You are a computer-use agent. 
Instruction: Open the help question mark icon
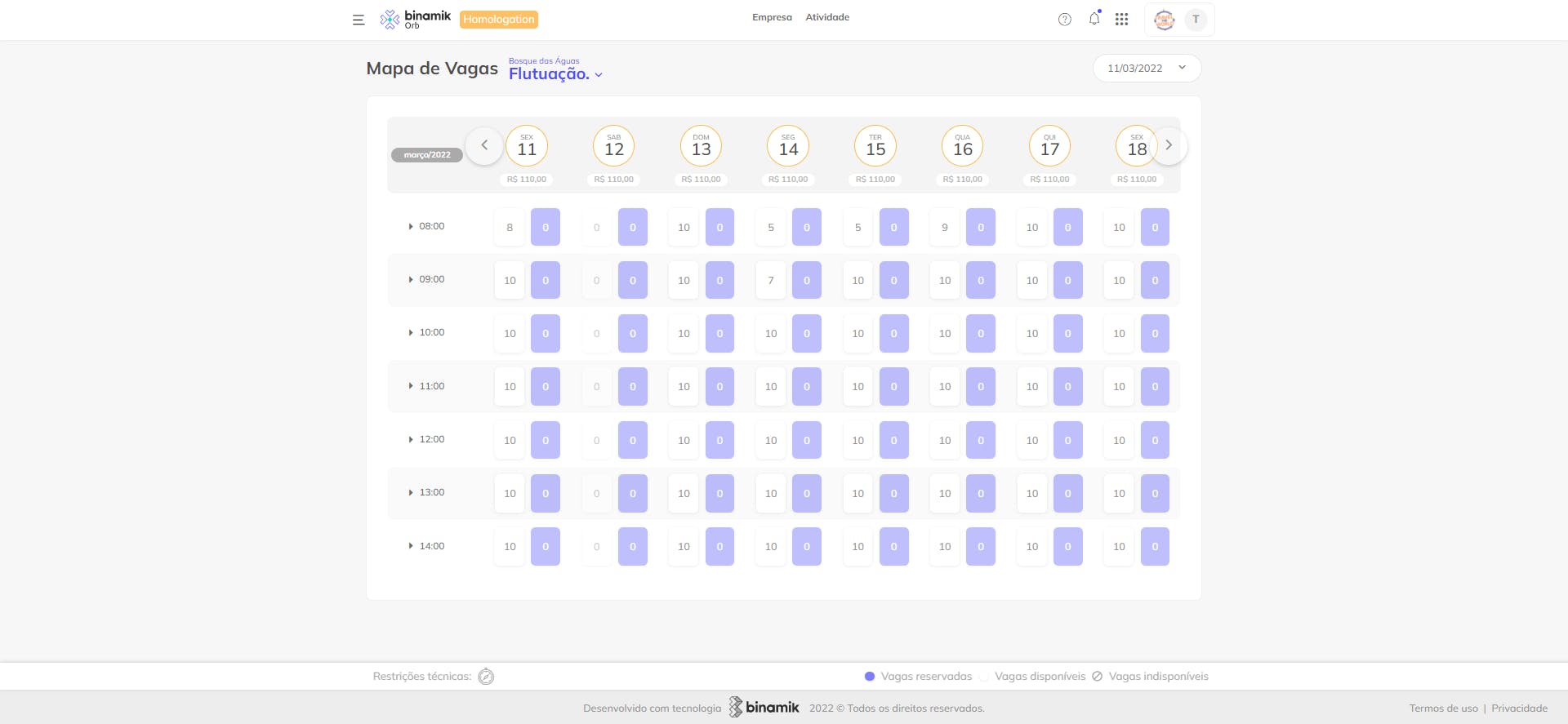1064,20
